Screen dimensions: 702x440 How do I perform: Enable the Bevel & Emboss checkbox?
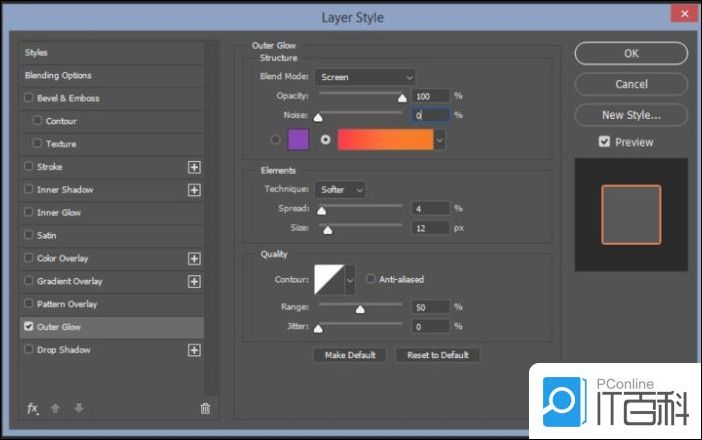(29, 98)
